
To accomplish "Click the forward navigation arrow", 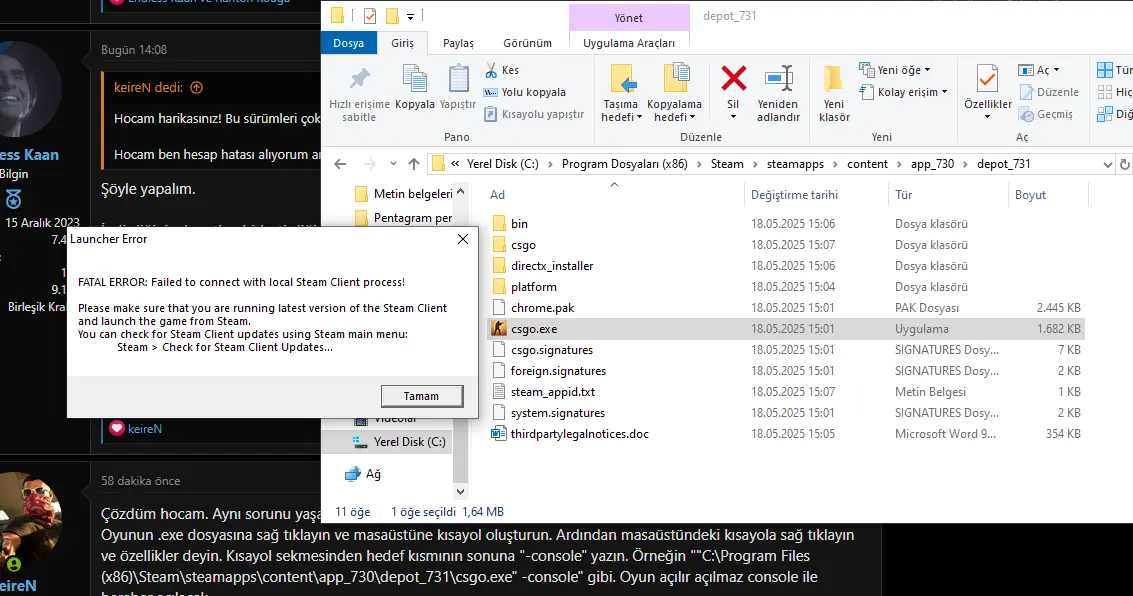I will 369,164.
